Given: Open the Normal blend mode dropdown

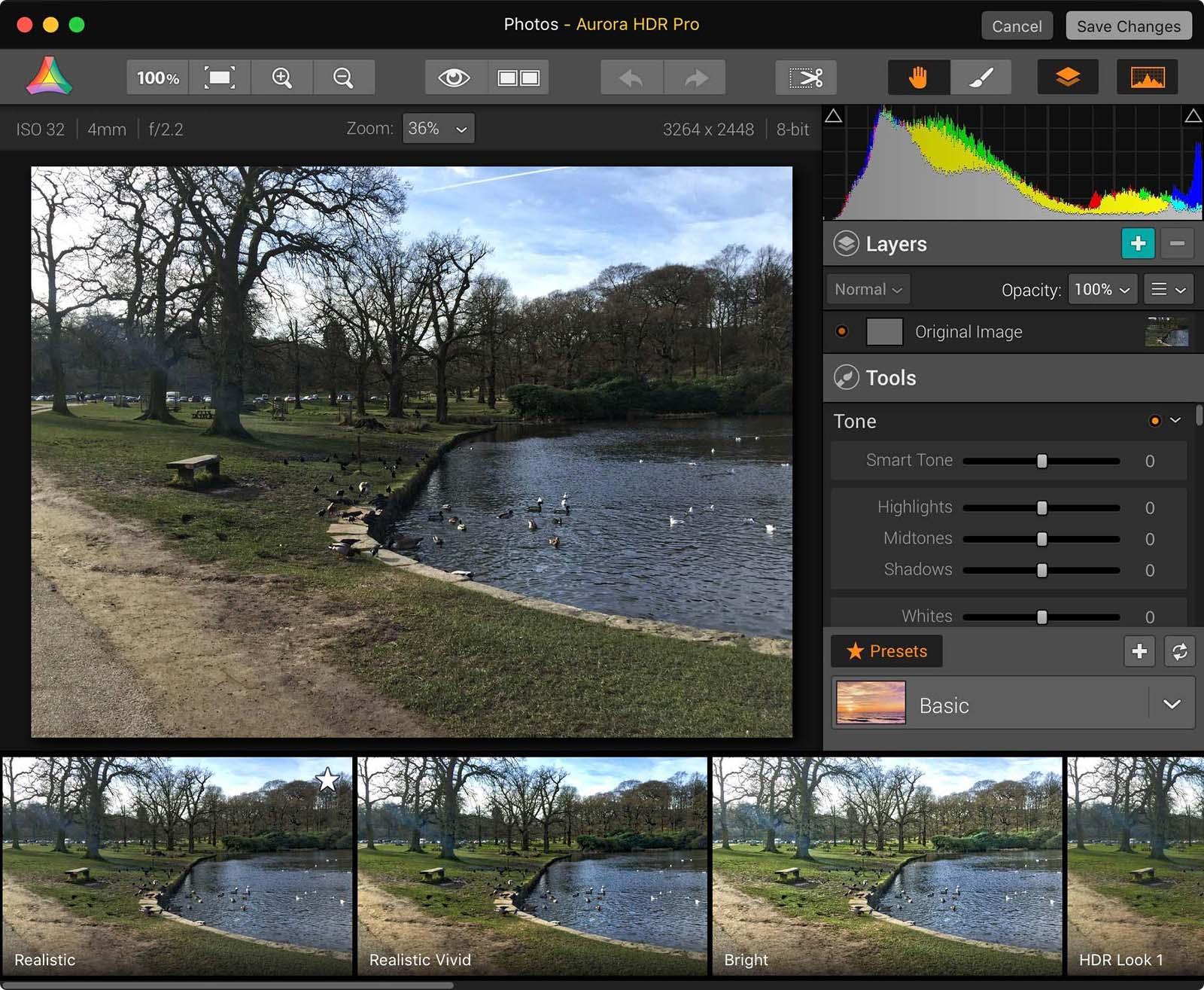Looking at the screenshot, I should point(868,289).
